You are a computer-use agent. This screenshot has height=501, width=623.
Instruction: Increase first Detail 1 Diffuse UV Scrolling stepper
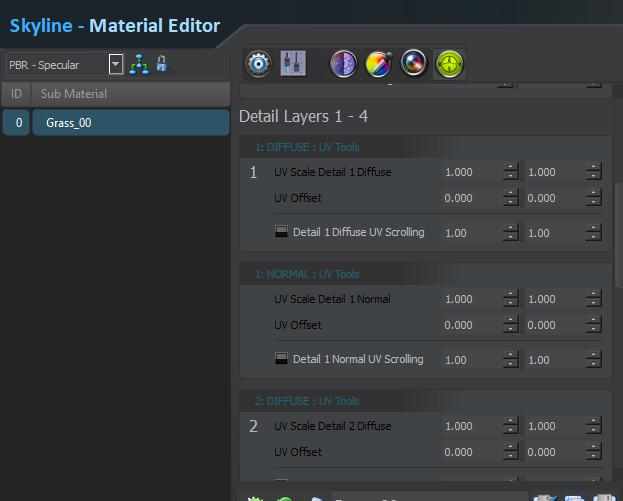tap(511, 228)
